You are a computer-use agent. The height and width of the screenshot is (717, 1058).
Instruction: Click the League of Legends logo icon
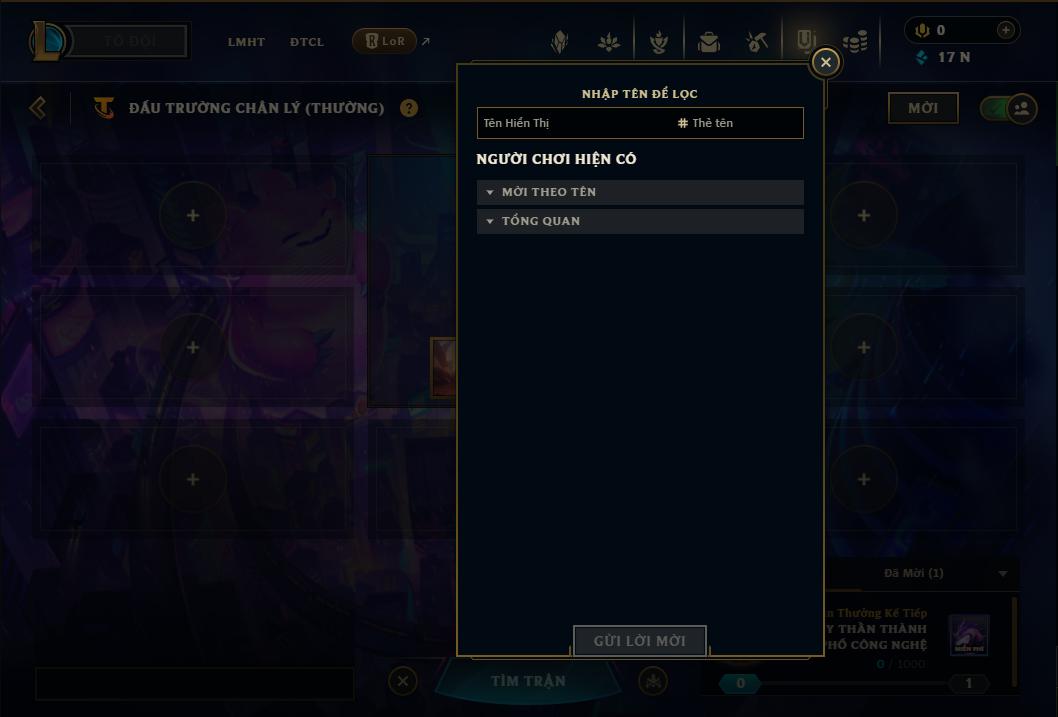pos(48,40)
